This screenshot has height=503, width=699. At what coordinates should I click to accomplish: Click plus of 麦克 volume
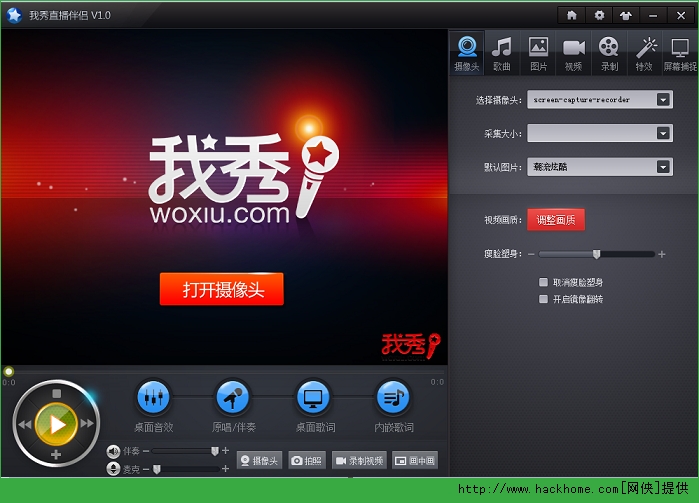point(226,469)
